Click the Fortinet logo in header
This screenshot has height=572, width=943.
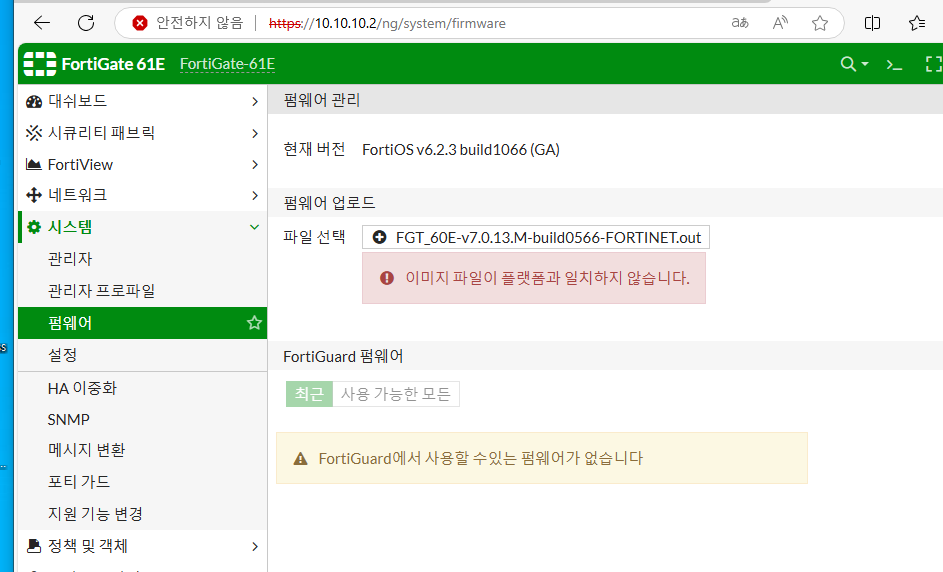(x=40, y=64)
